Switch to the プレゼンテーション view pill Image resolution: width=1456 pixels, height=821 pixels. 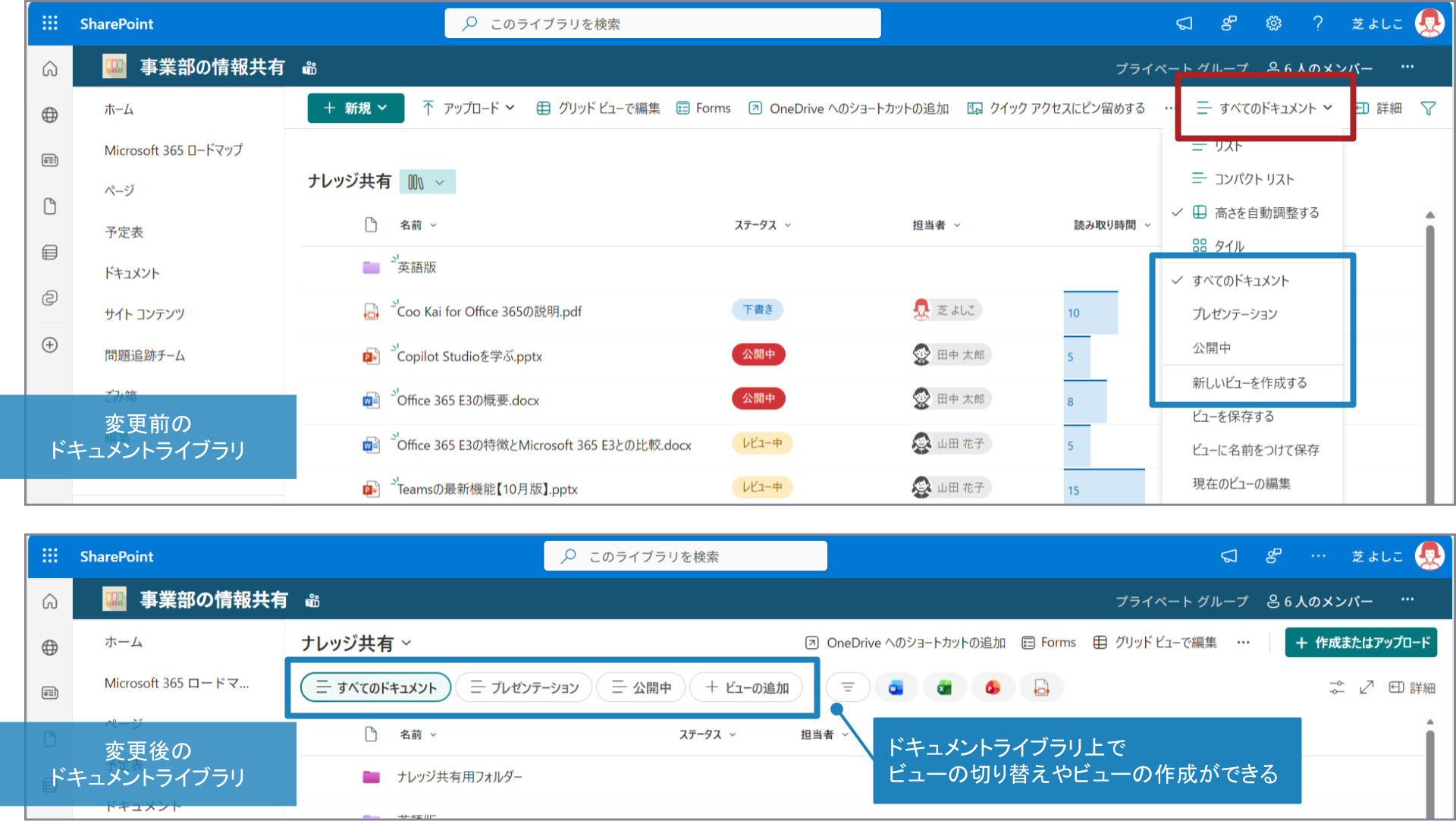[524, 687]
